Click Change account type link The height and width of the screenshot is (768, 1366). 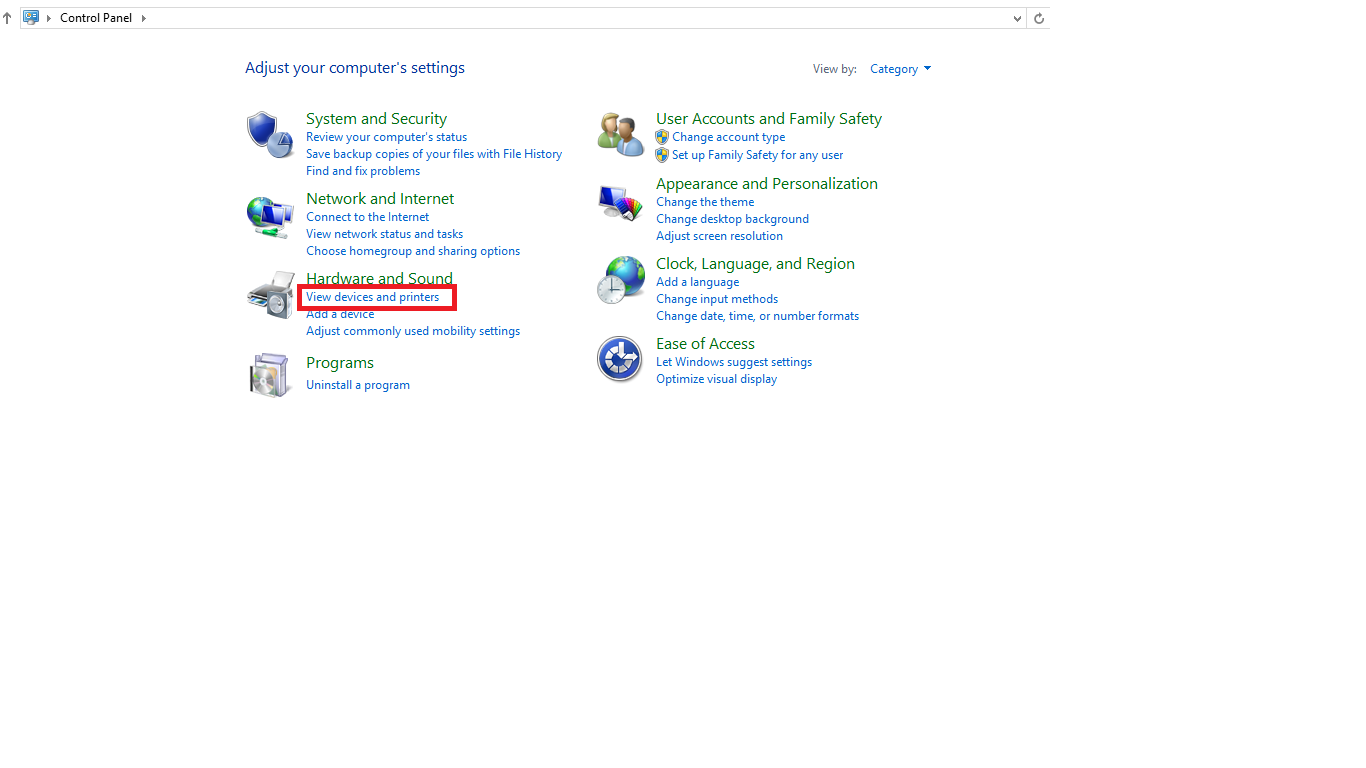tap(728, 137)
